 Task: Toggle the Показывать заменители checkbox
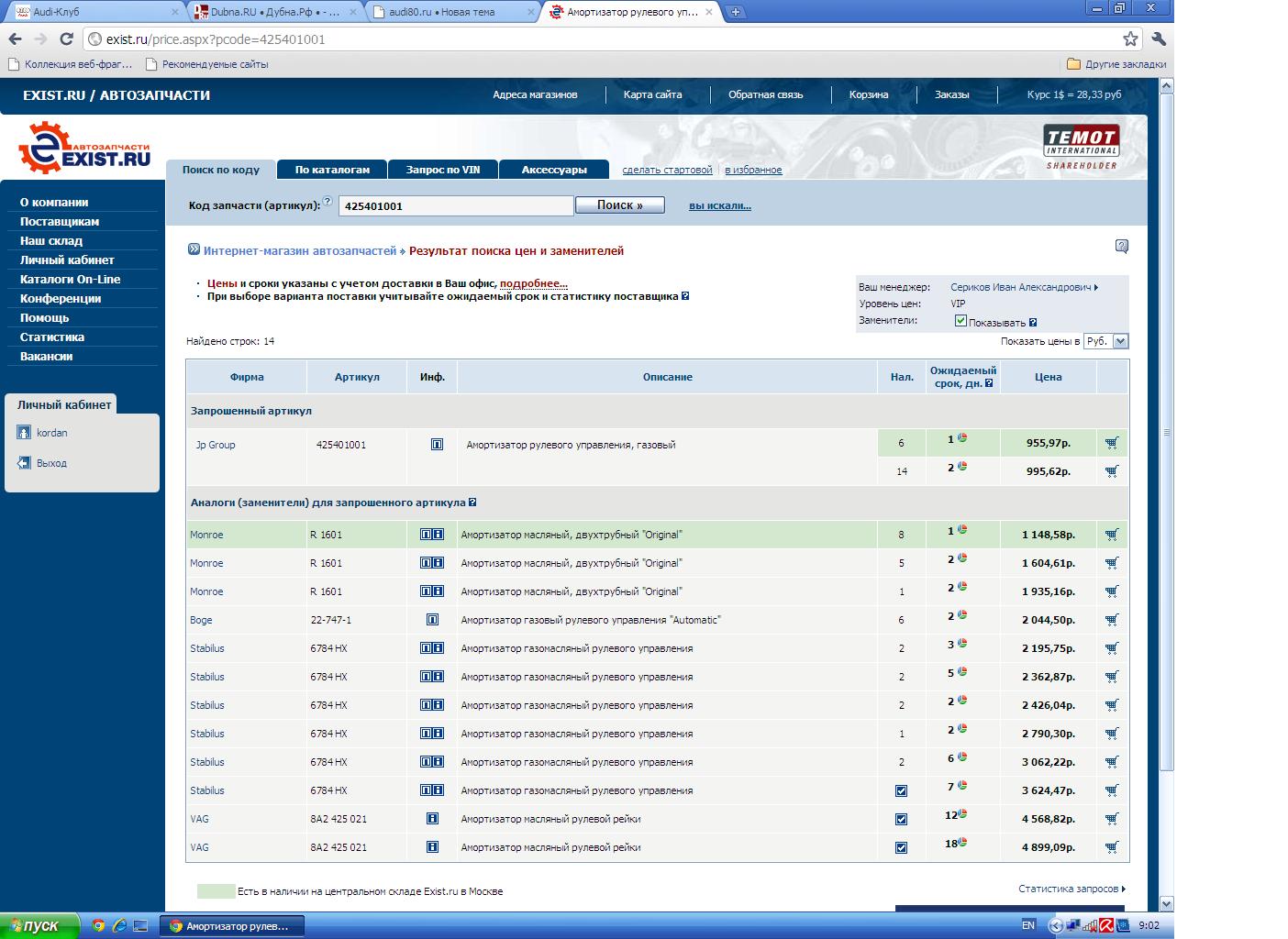(x=960, y=321)
